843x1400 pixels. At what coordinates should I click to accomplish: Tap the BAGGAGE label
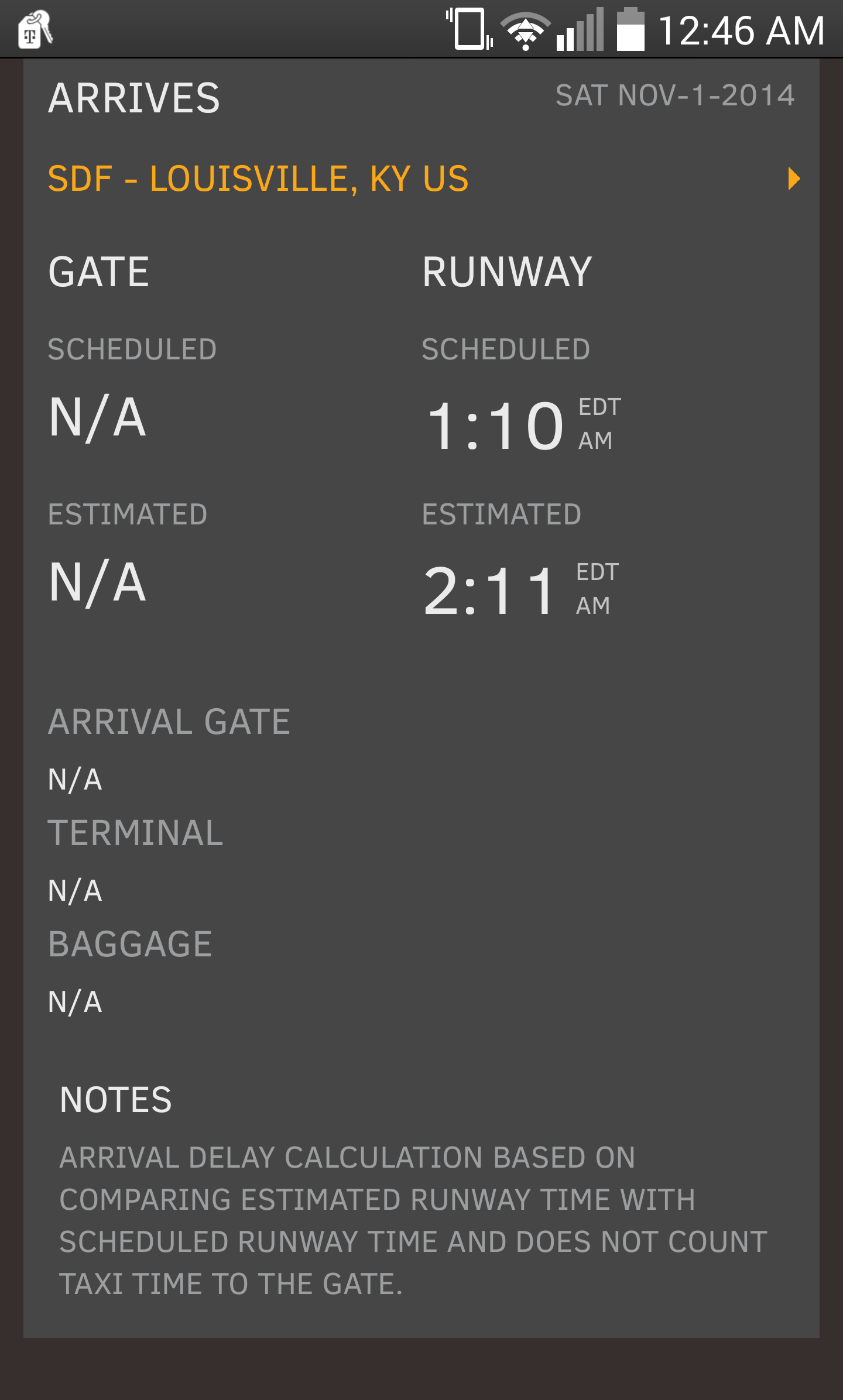(x=130, y=944)
